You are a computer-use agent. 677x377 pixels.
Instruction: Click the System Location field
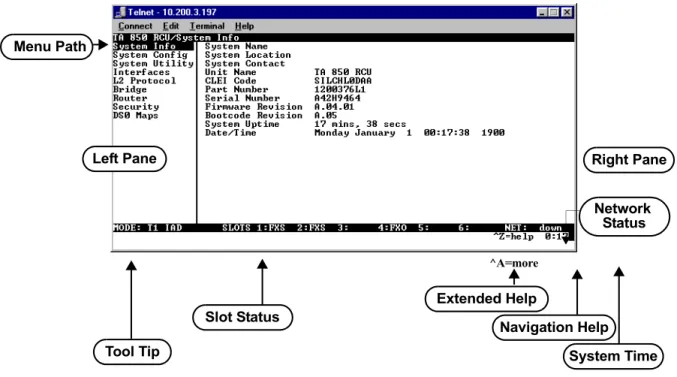tap(248, 55)
